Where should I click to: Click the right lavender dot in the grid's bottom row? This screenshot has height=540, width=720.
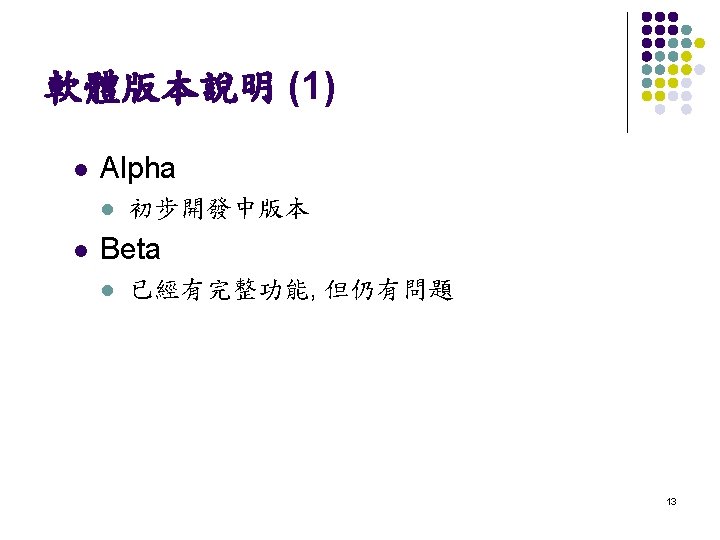pos(686,109)
